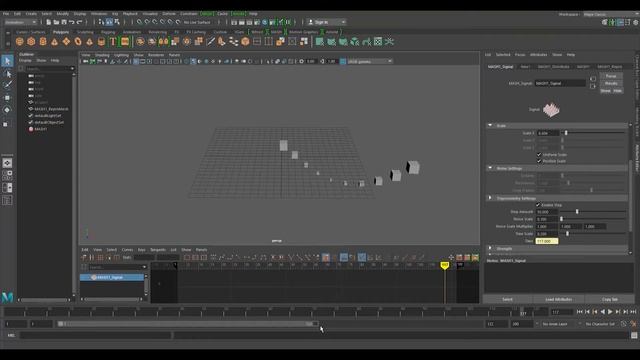This screenshot has width=640, height=360.
Task: Click the polygon Type text shelf icon
Action: 113,41
